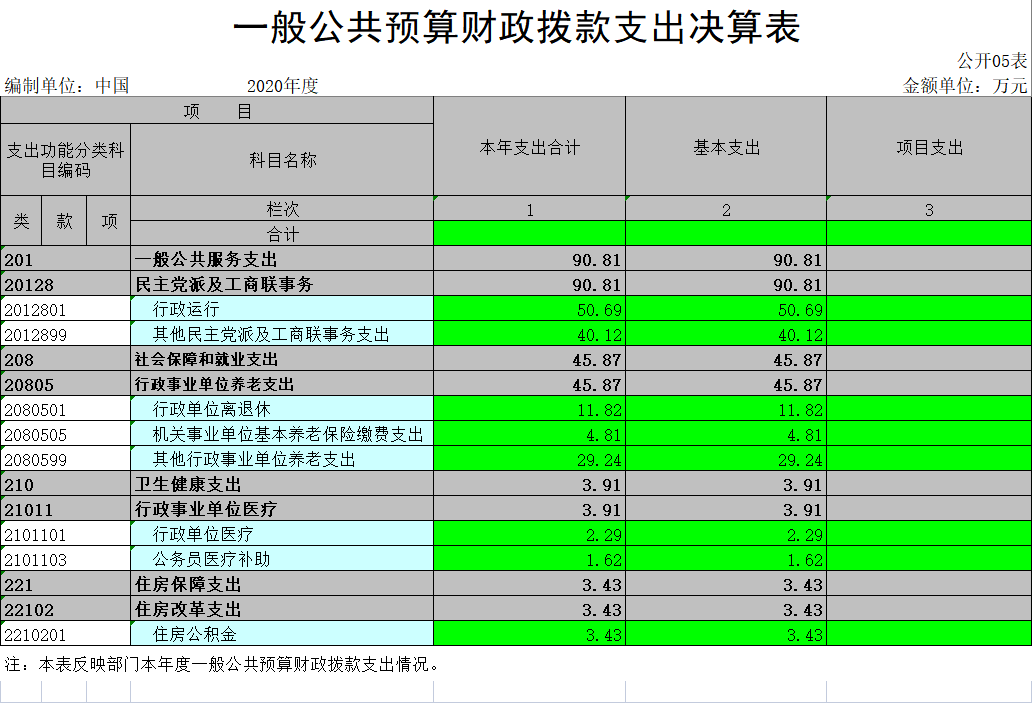The width and height of the screenshot is (1032, 703).
Task: Select 29.24 in the 本年支出合计 column
Action: [529, 459]
